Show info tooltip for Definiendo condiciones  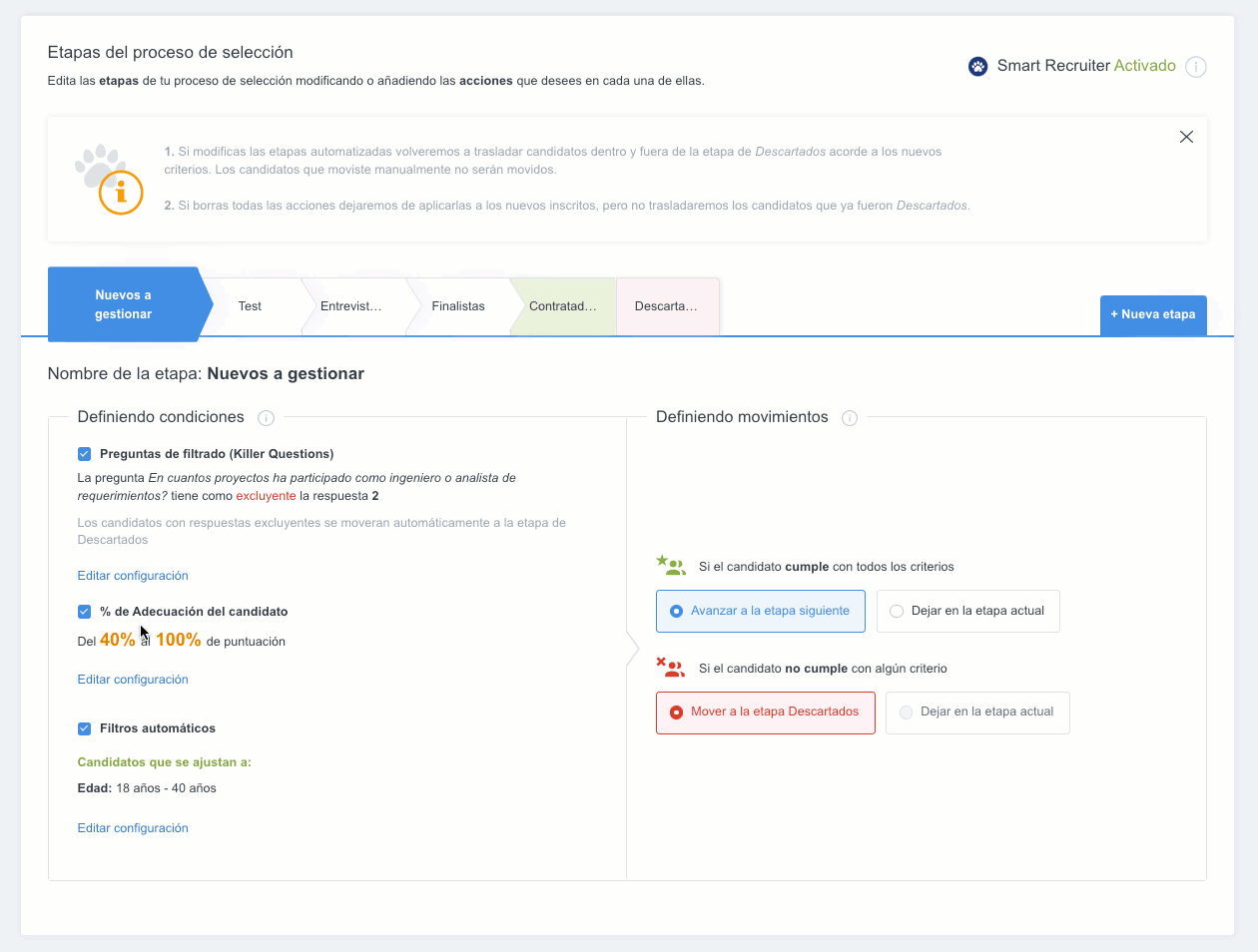coord(266,418)
